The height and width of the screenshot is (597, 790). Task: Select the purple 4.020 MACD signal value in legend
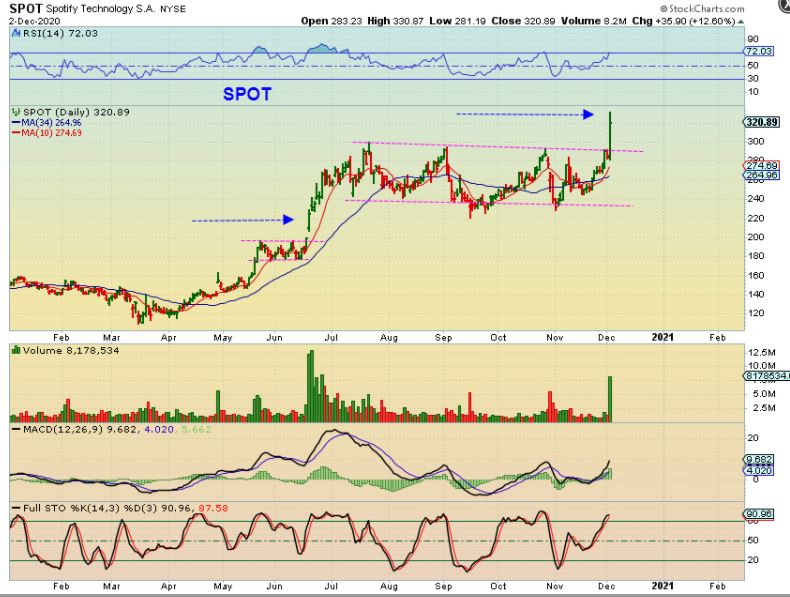[x=159, y=430]
